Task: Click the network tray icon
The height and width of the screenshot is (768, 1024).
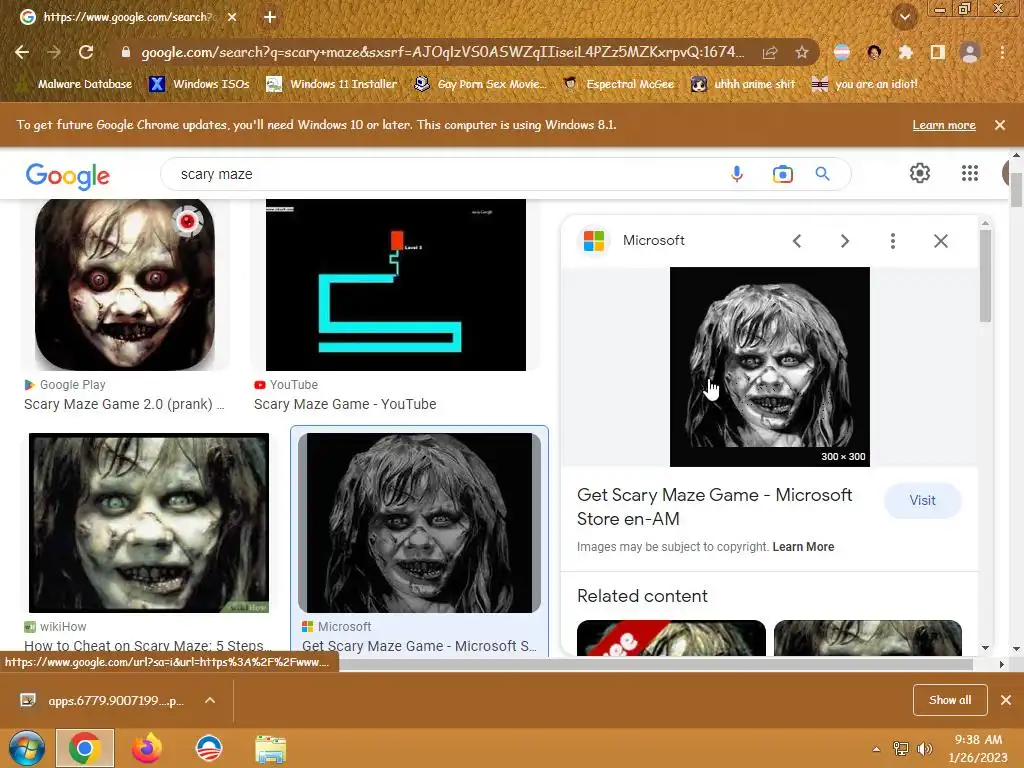Action: coord(901,749)
